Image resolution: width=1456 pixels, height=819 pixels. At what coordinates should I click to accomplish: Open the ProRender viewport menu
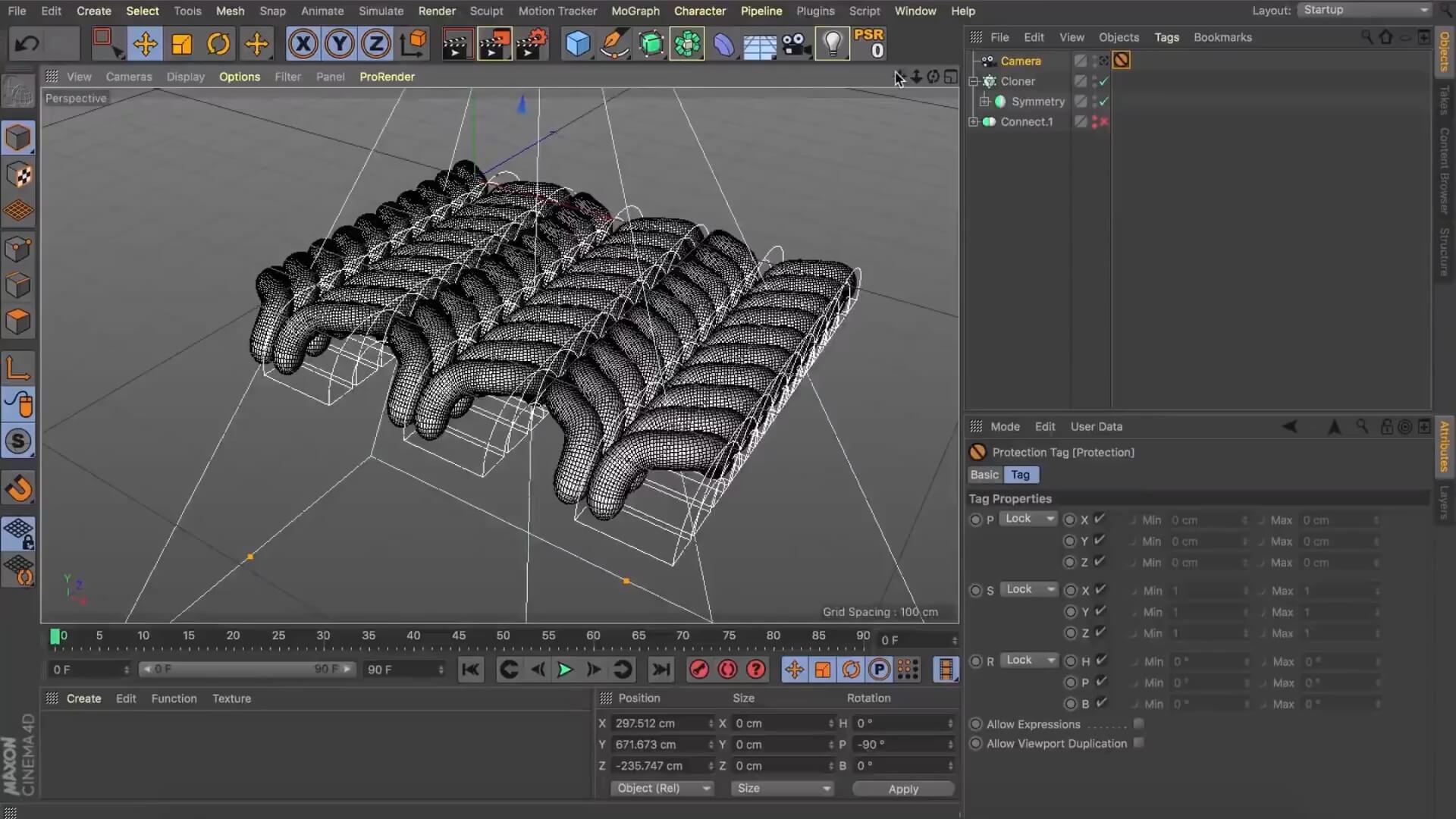387,77
